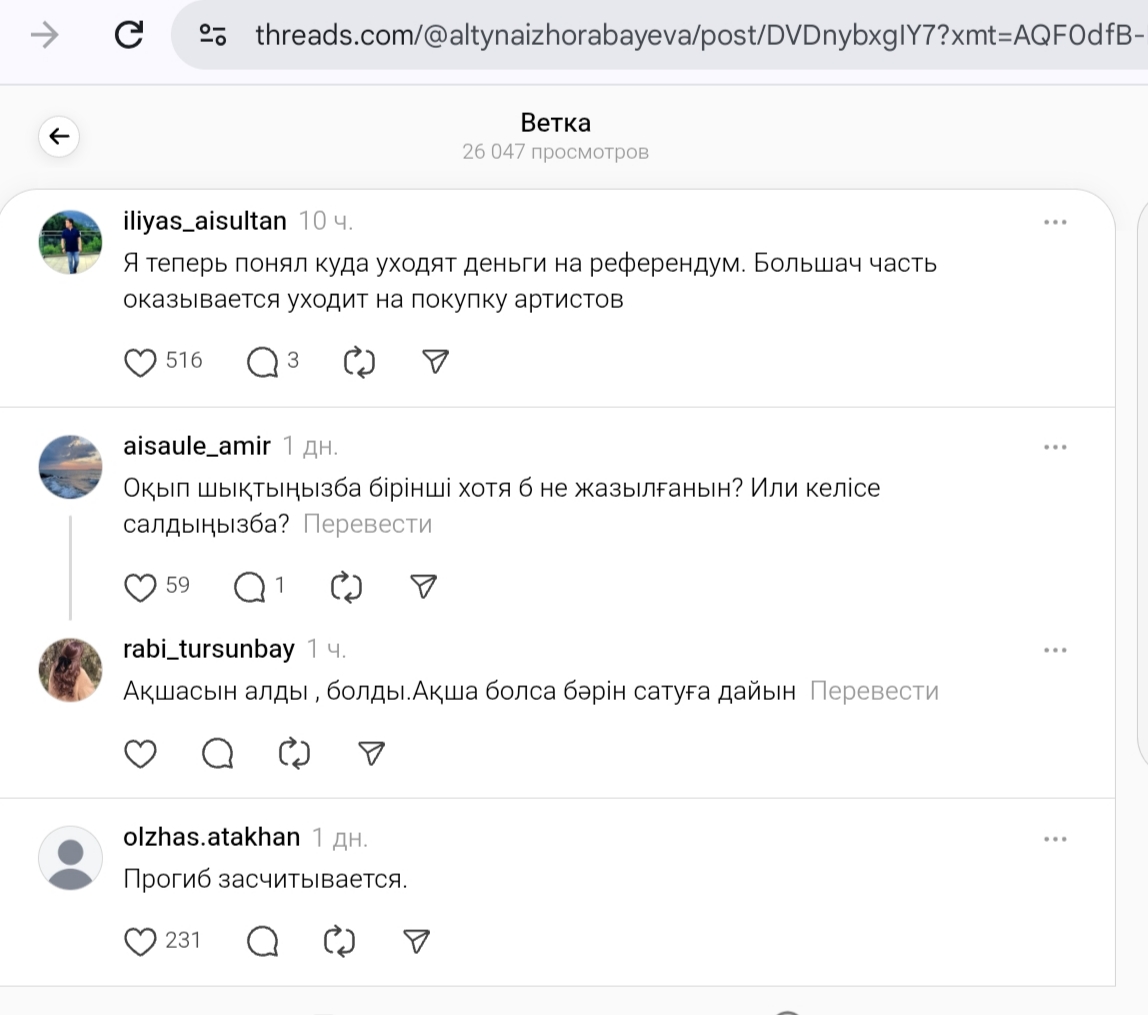This screenshot has width=1148, height=1015.
Task: Translate the rabi_tursunbay comment with Перевести
Action: [874, 691]
